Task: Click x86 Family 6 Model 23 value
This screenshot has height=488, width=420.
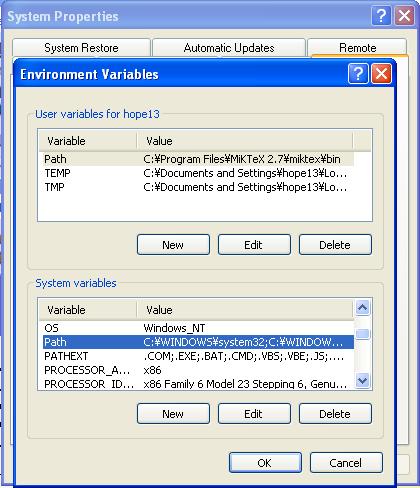Action: [x=245, y=384]
